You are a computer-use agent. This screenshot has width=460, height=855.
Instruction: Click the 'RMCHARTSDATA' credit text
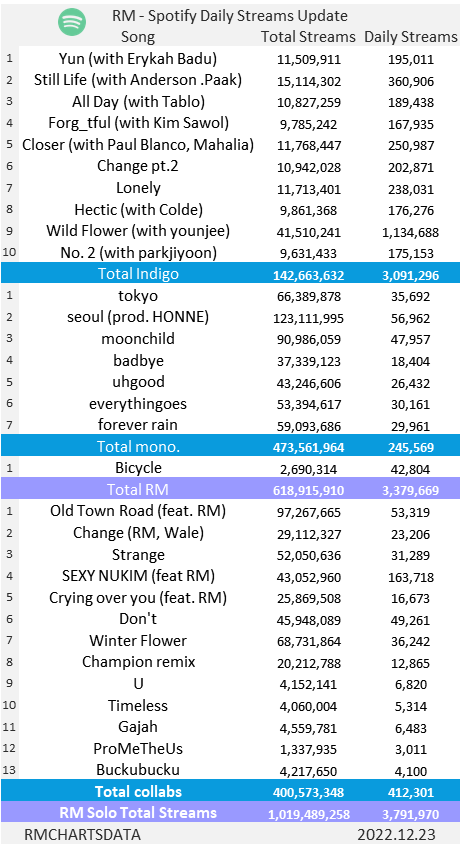(82, 835)
